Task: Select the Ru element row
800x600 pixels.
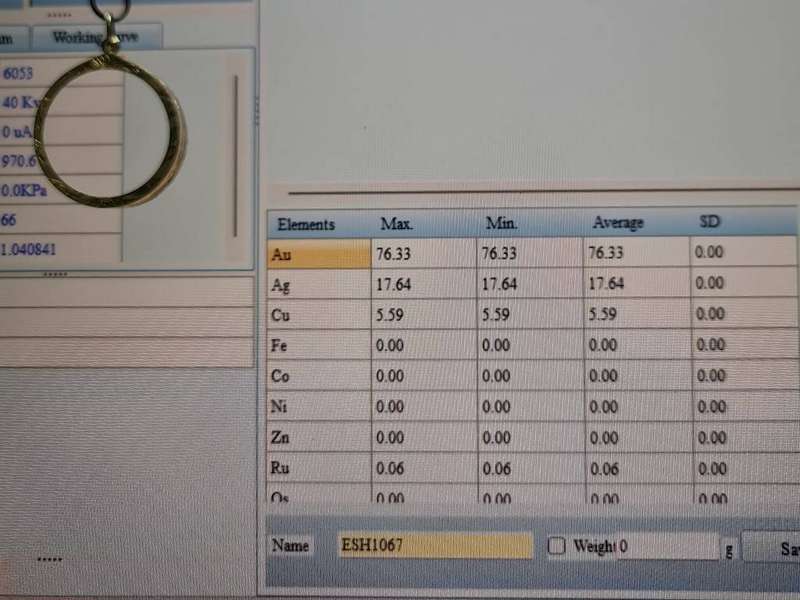Action: 318,468
